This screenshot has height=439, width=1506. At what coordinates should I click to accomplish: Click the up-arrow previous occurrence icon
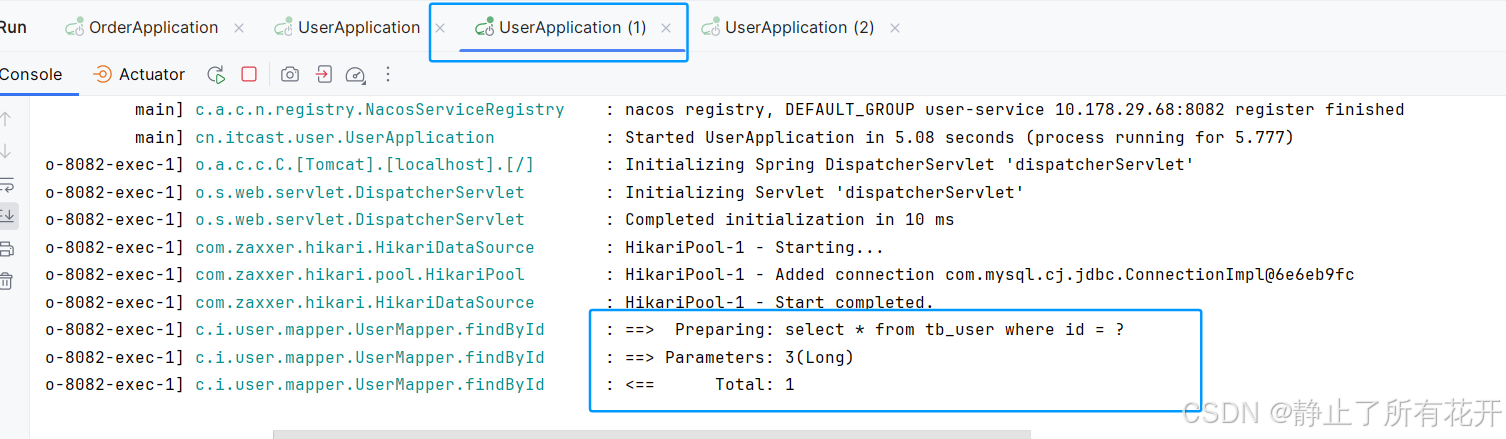(x=6, y=119)
